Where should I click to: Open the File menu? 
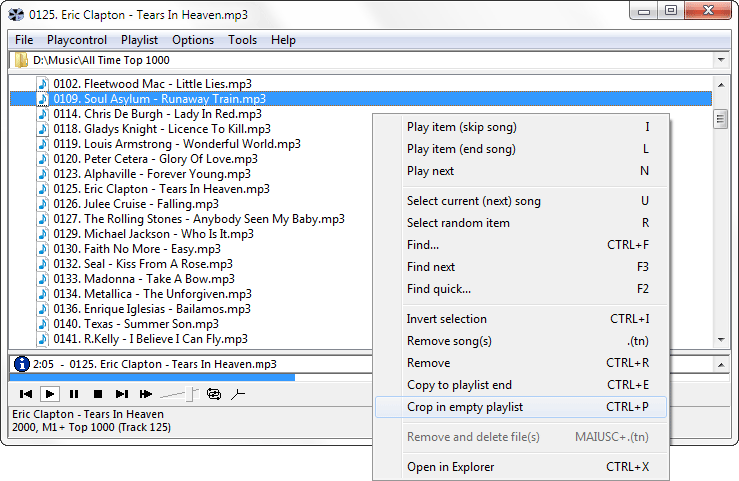click(x=24, y=40)
